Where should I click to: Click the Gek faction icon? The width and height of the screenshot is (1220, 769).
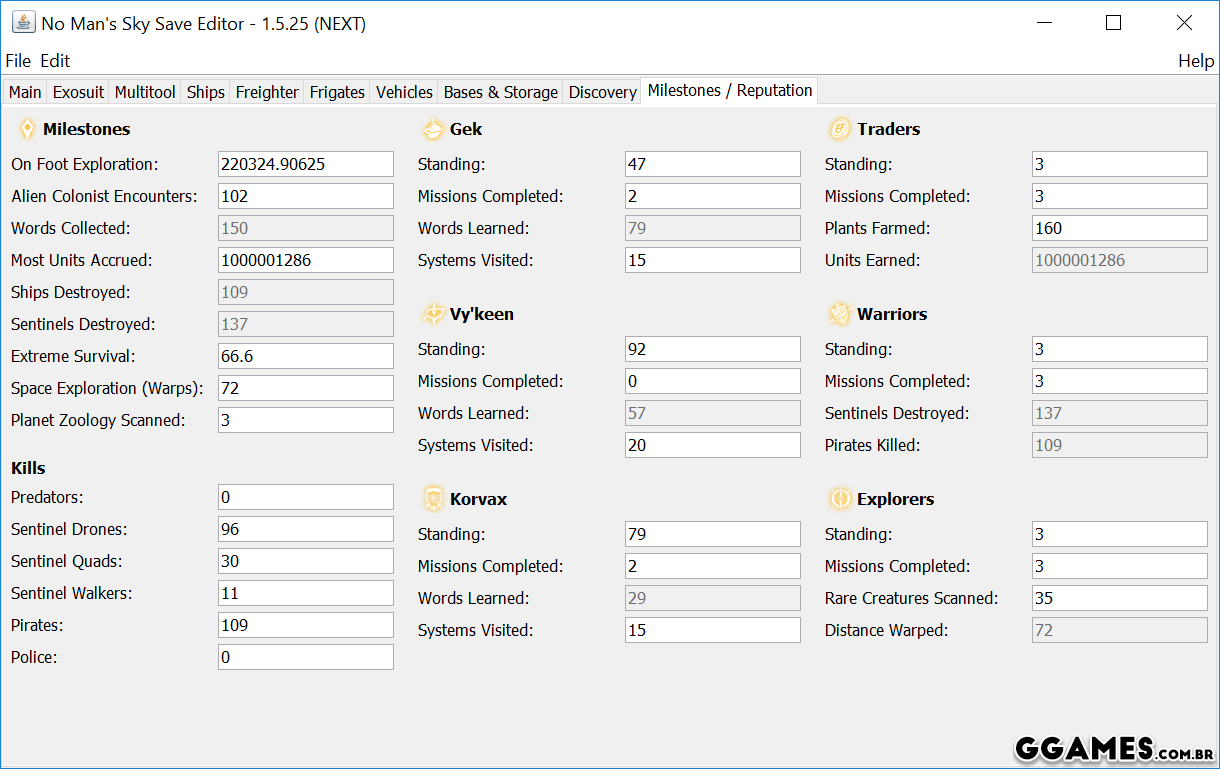(433, 129)
